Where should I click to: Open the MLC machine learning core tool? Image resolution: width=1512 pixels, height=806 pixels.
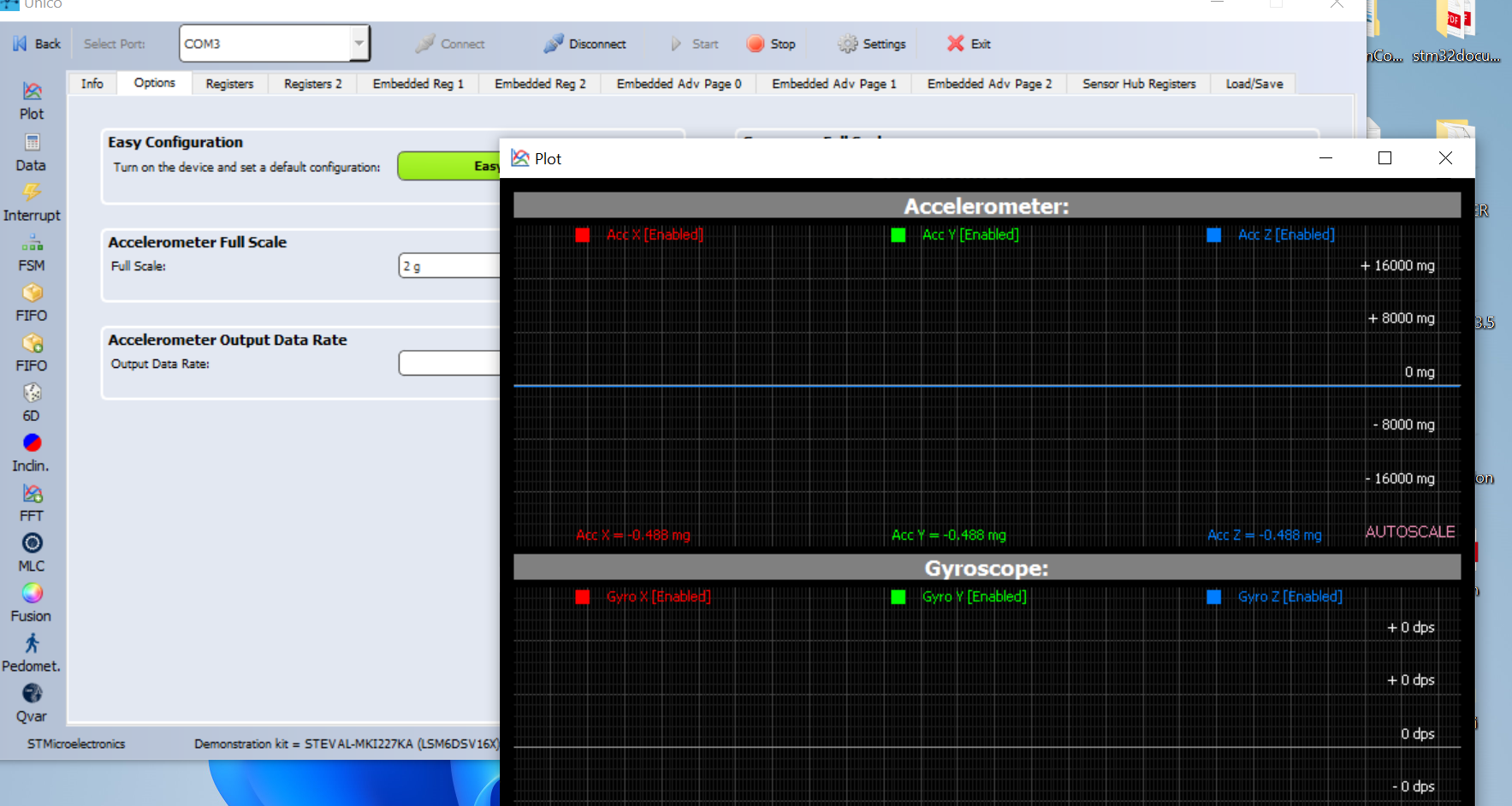point(31,542)
